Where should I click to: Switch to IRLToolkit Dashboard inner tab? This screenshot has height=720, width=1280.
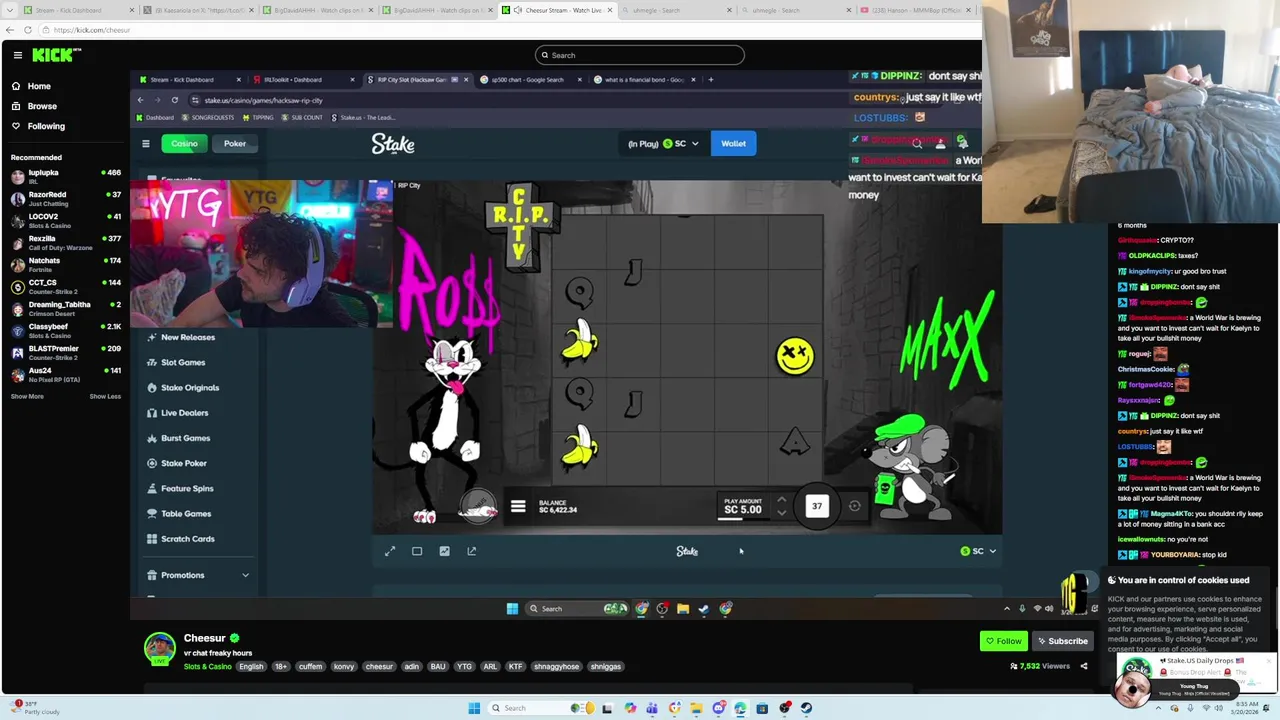[x=301, y=80]
